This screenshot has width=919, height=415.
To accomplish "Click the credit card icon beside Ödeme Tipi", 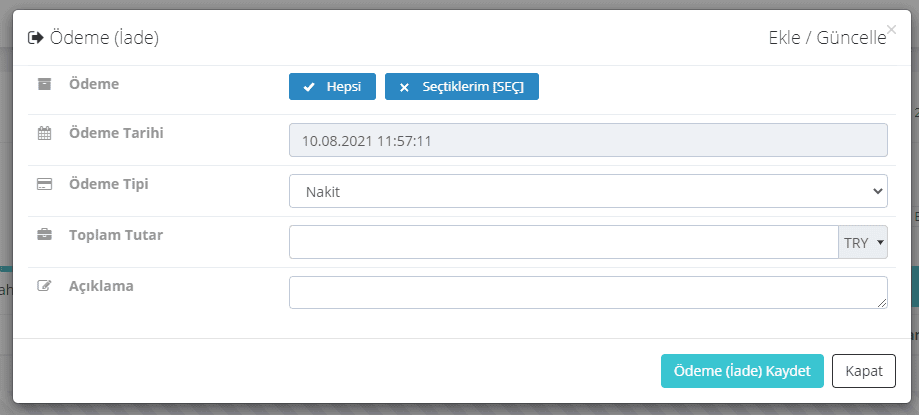I will tap(45, 185).
